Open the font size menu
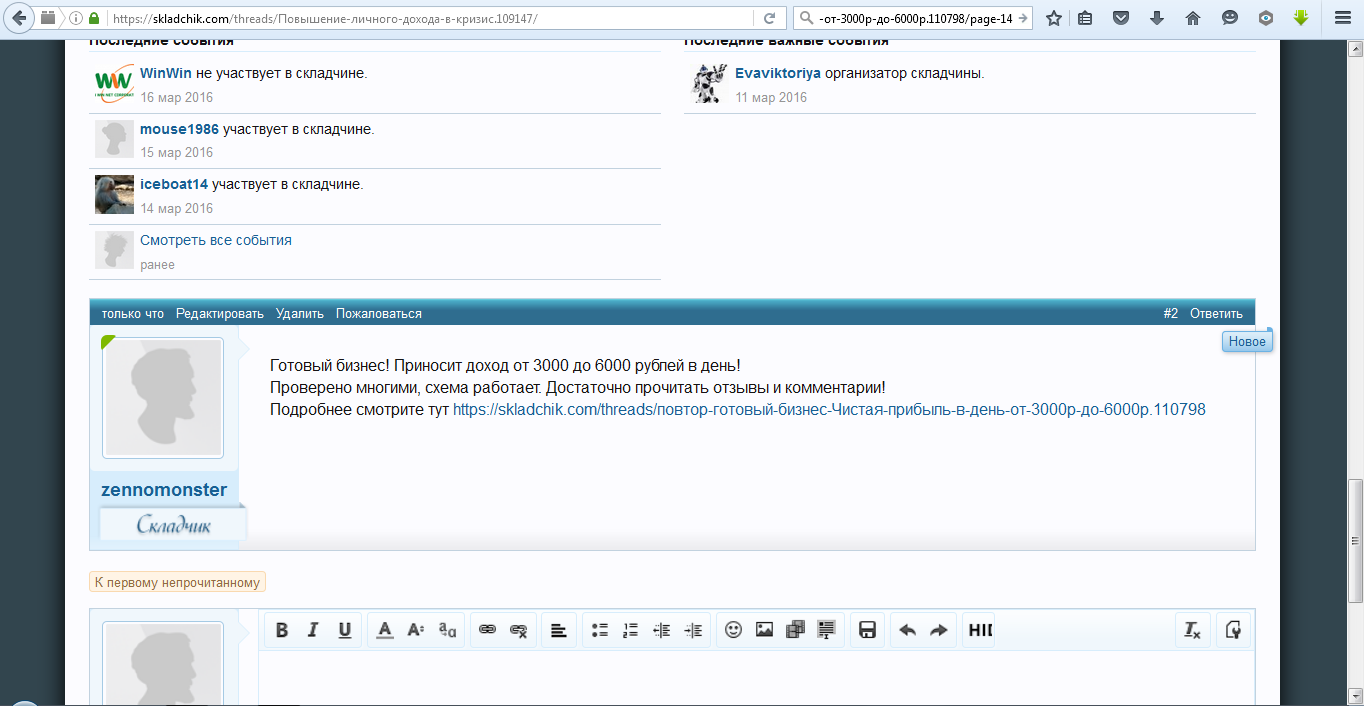 pyautogui.click(x=416, y=630)
